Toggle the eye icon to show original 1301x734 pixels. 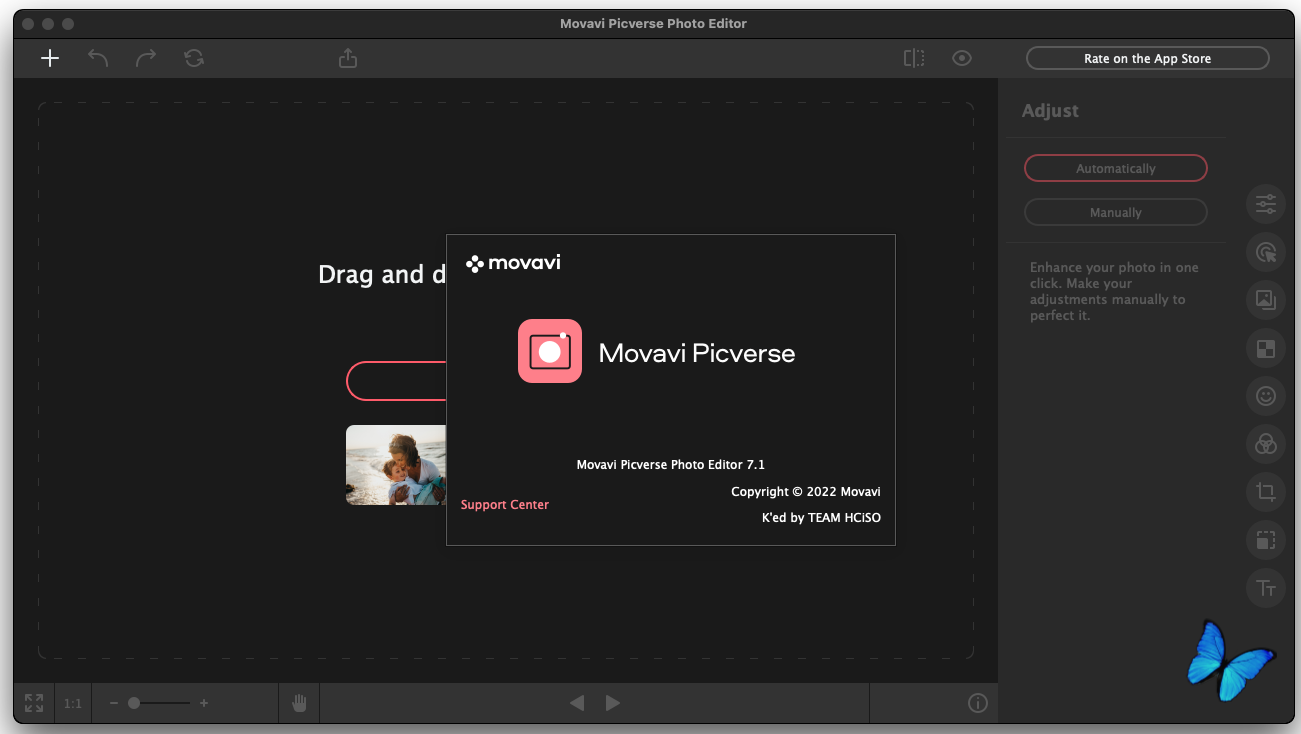[962, 58]
